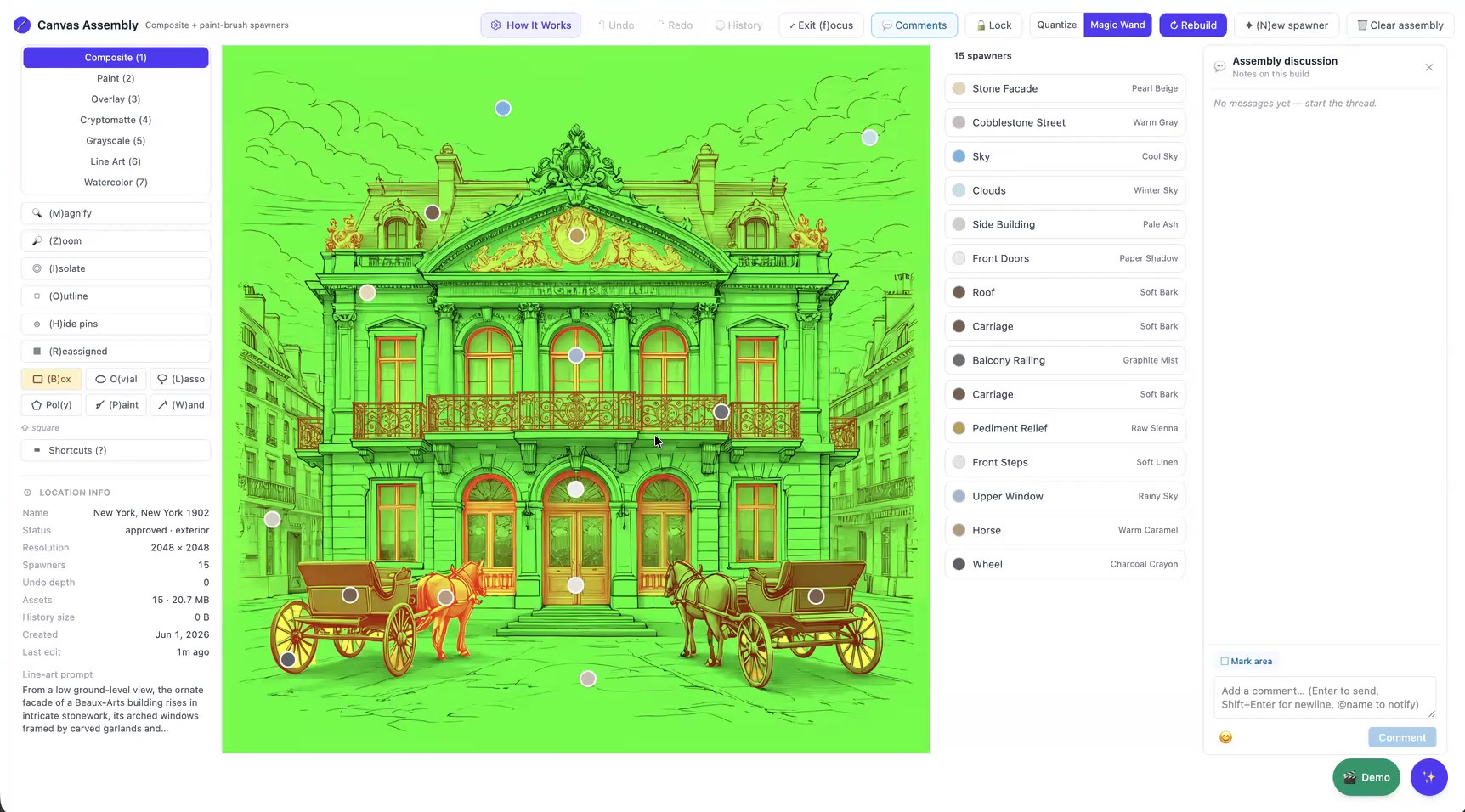Switch to the Paint (2) view
1465x812 pixels.
click(116, 78)
